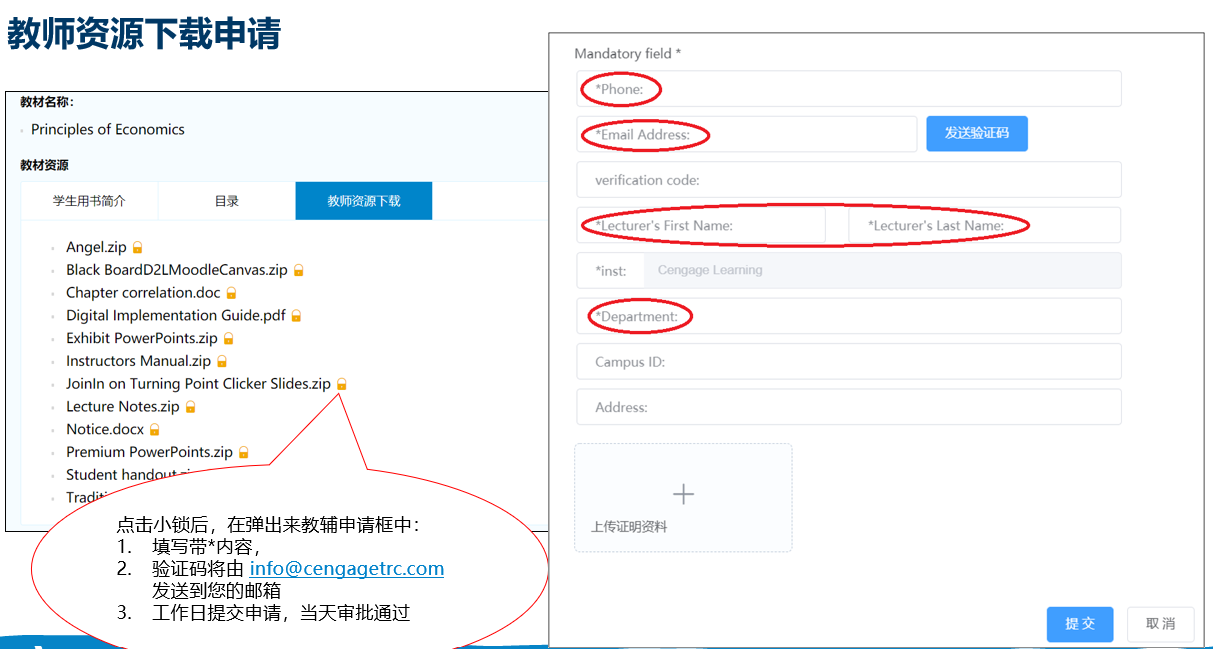Click lock icon next to Chapter correlation.doc
Viewport: 1213px width, 649px height.
click(231, 293)
